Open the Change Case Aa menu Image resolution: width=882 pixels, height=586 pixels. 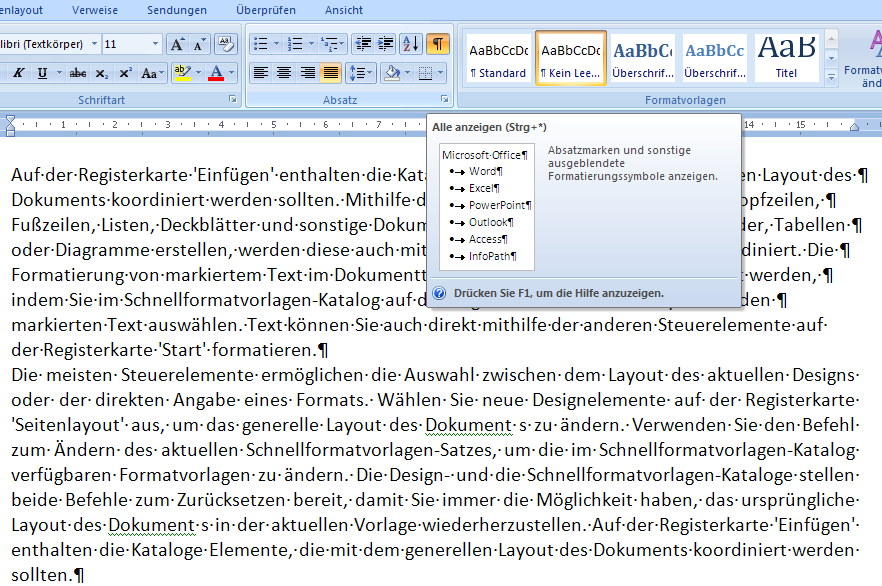click(152, 73)
